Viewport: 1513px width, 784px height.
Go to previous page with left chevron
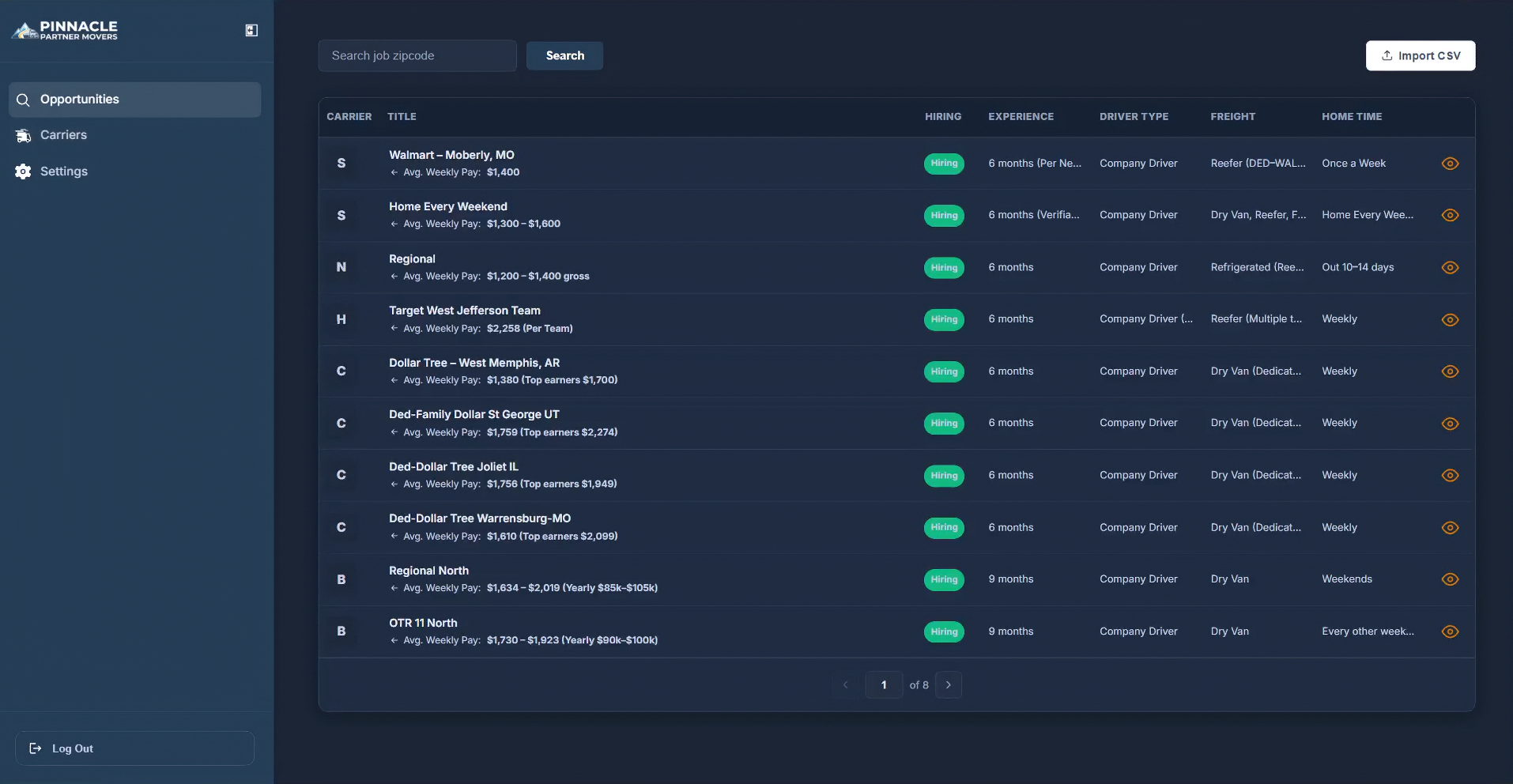point(845,685)
